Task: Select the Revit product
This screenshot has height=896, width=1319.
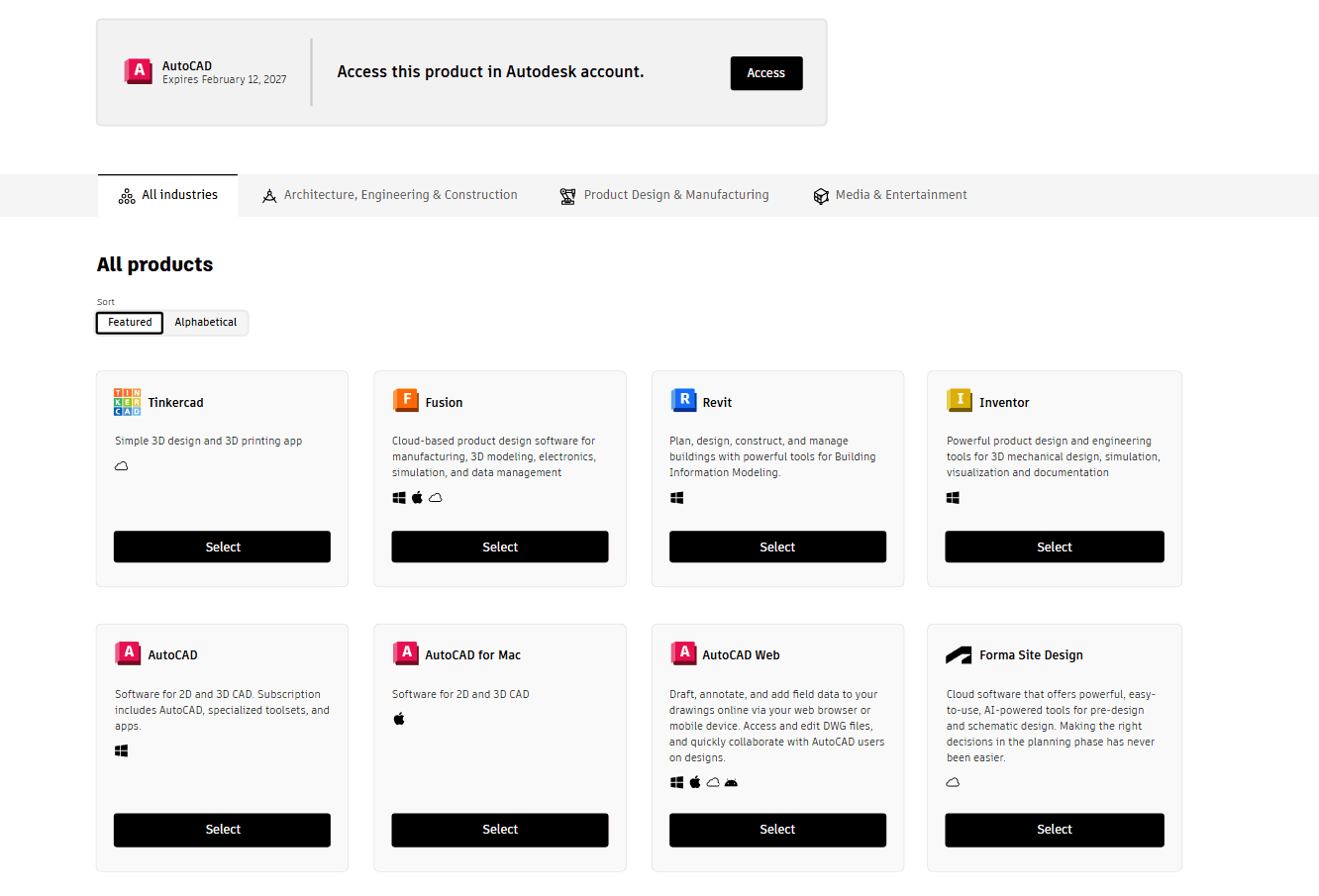Action: click(777, 547)
